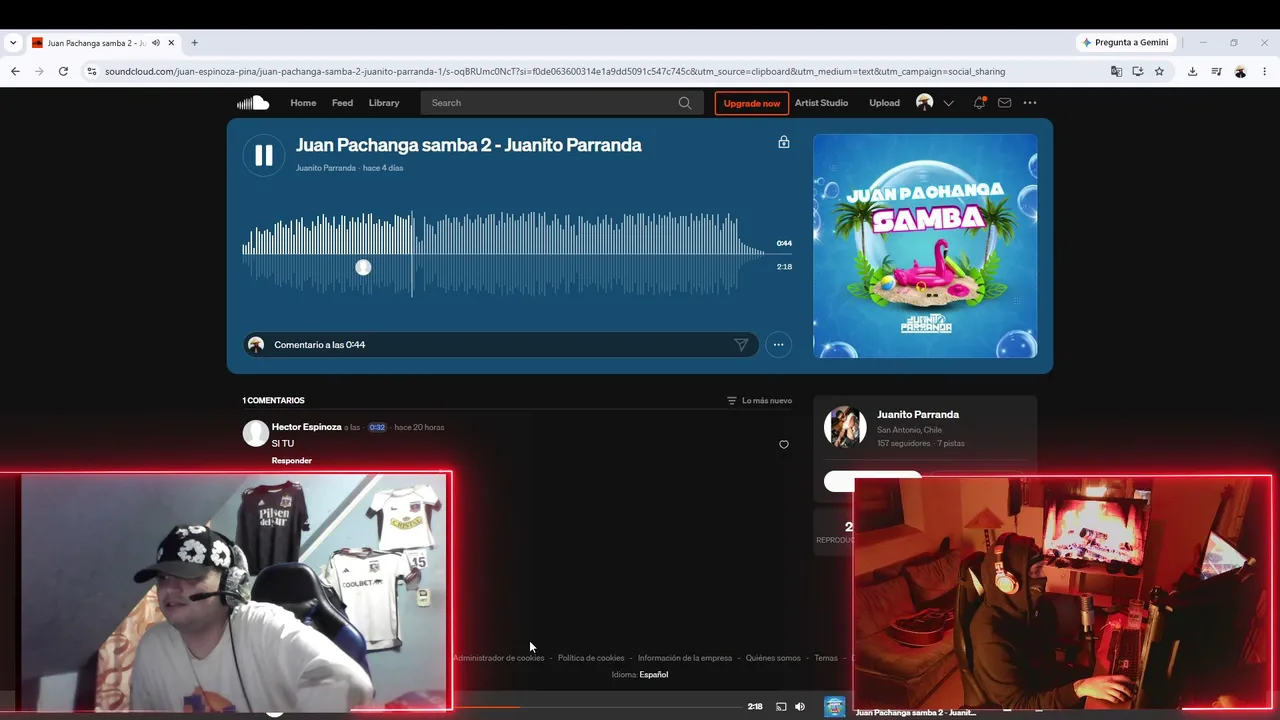Like Hector Espinoza's comment heart
Image resolution: width=1280 pixels, height=720 pixels.
click(x=784, y=445)
